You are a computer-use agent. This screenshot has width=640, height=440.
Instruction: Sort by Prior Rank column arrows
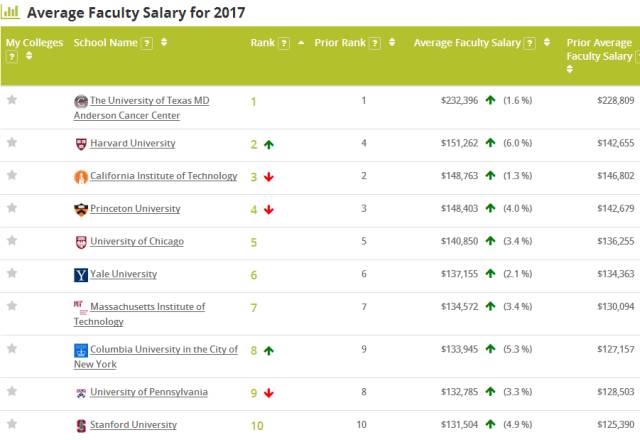coord(391,43)
